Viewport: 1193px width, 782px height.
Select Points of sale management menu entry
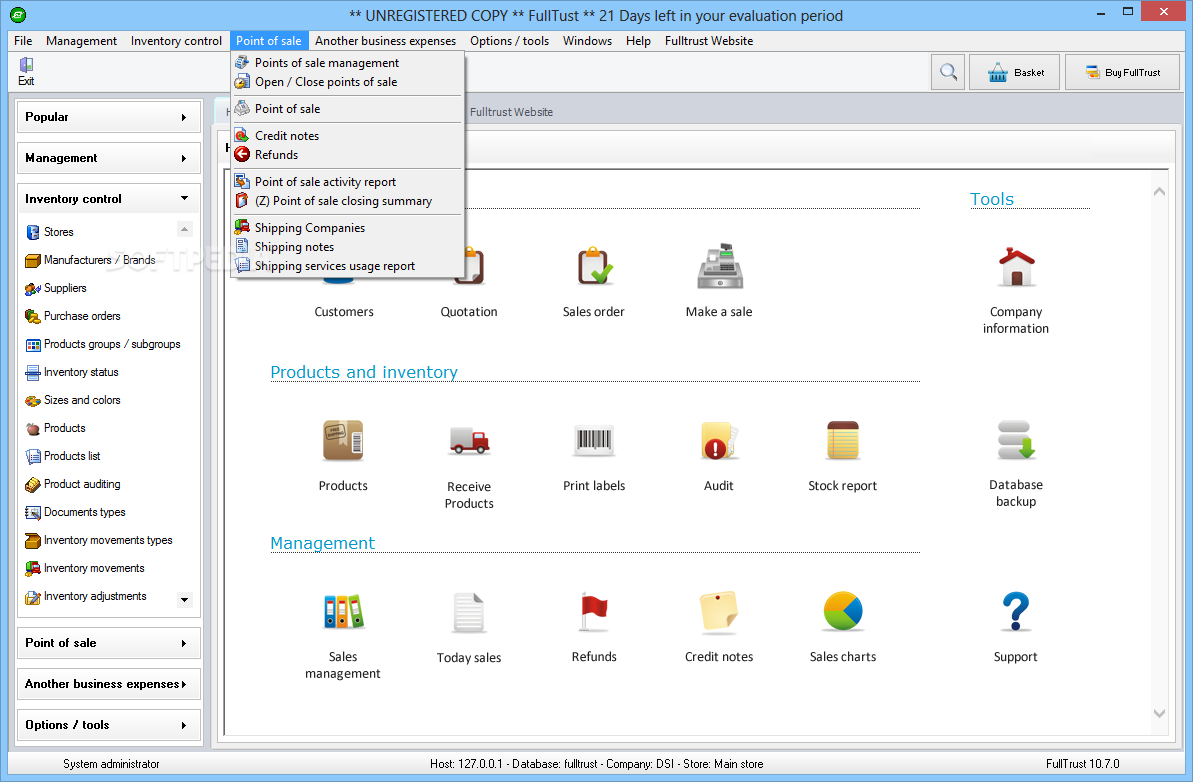(348, 63)
